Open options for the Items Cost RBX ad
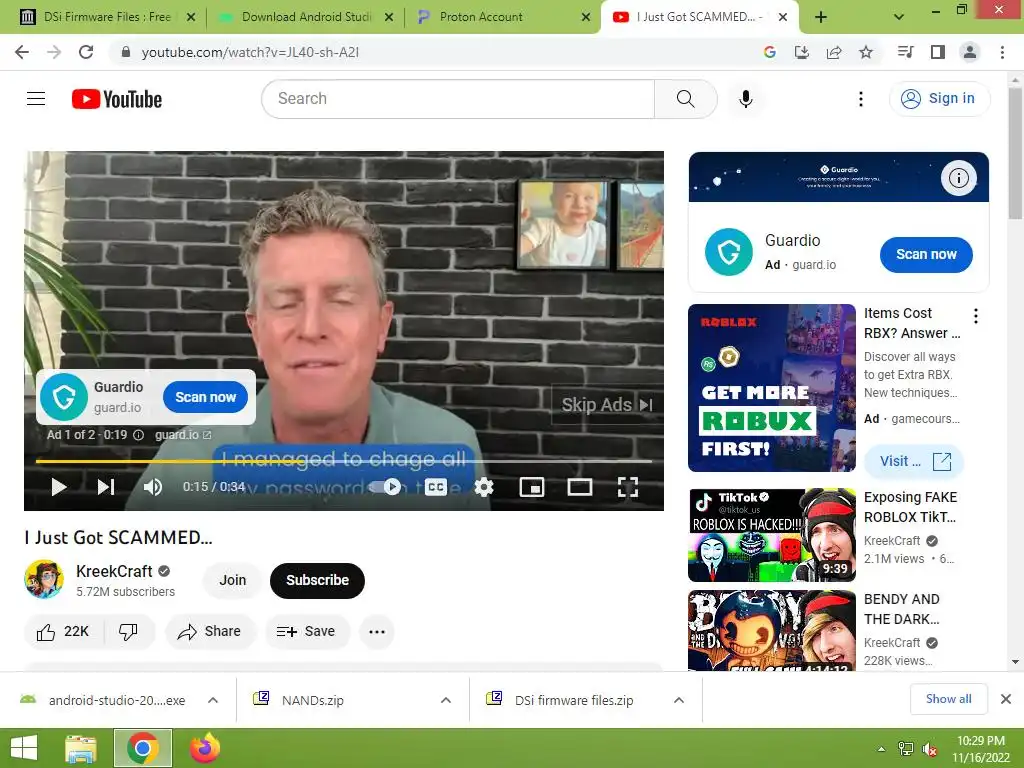The image size is (1024, 768). [976, 316]
